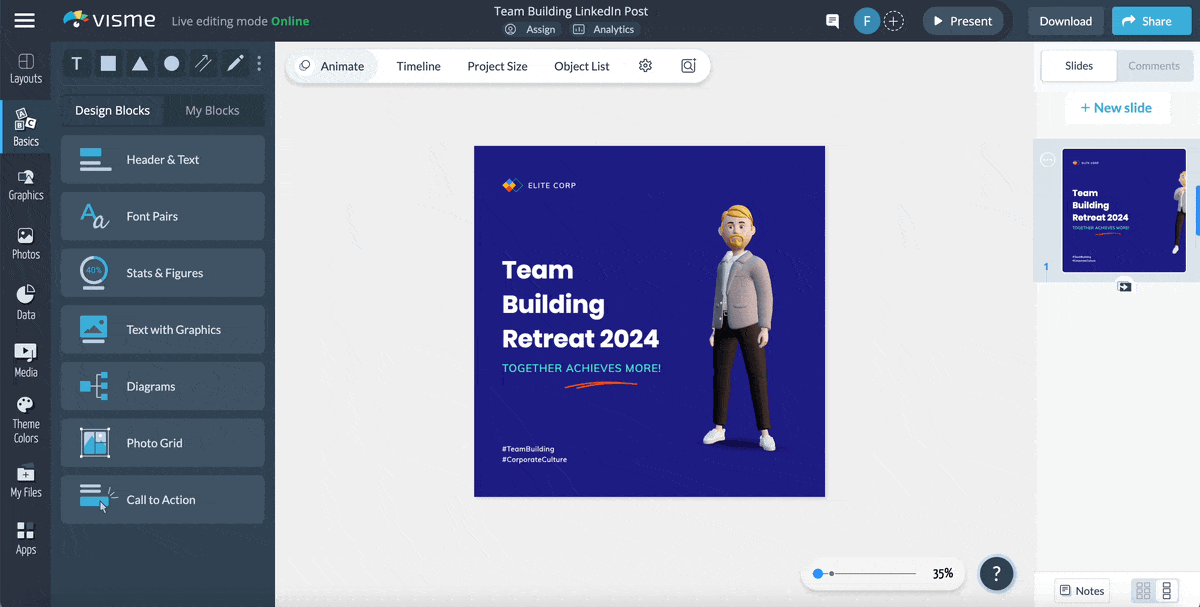Open the Comments tab on the right
This screenshot has height=607, width=1200.
(1154, 65)
